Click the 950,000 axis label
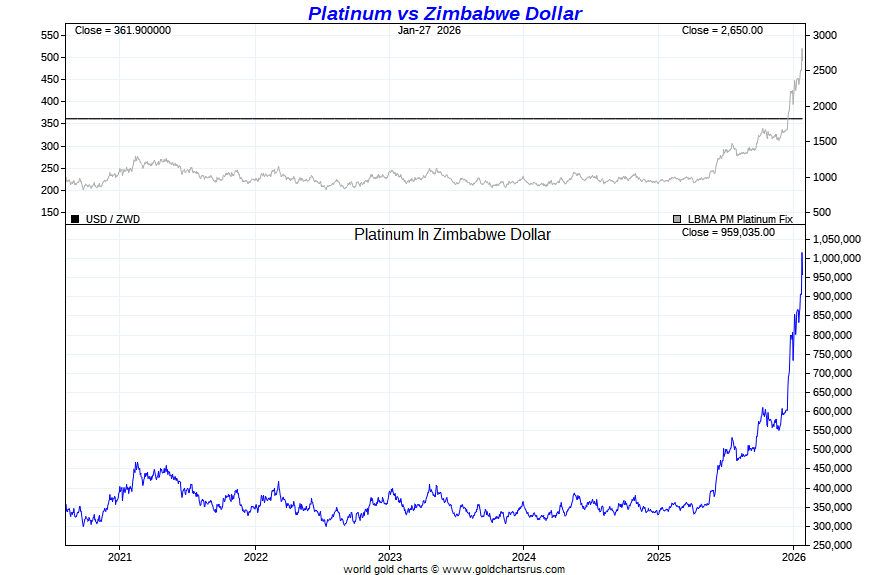The height and width of the screenshot is (575, 890). point(832,278)
